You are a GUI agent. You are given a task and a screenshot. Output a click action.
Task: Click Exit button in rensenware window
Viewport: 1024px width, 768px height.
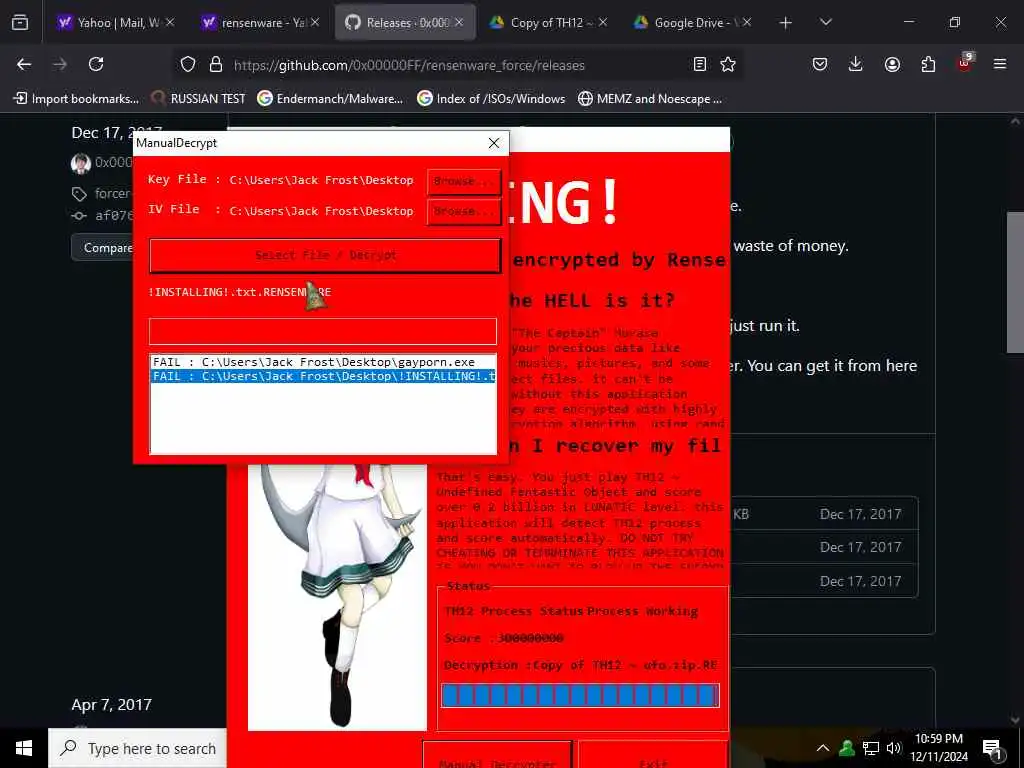pos(653,755)
